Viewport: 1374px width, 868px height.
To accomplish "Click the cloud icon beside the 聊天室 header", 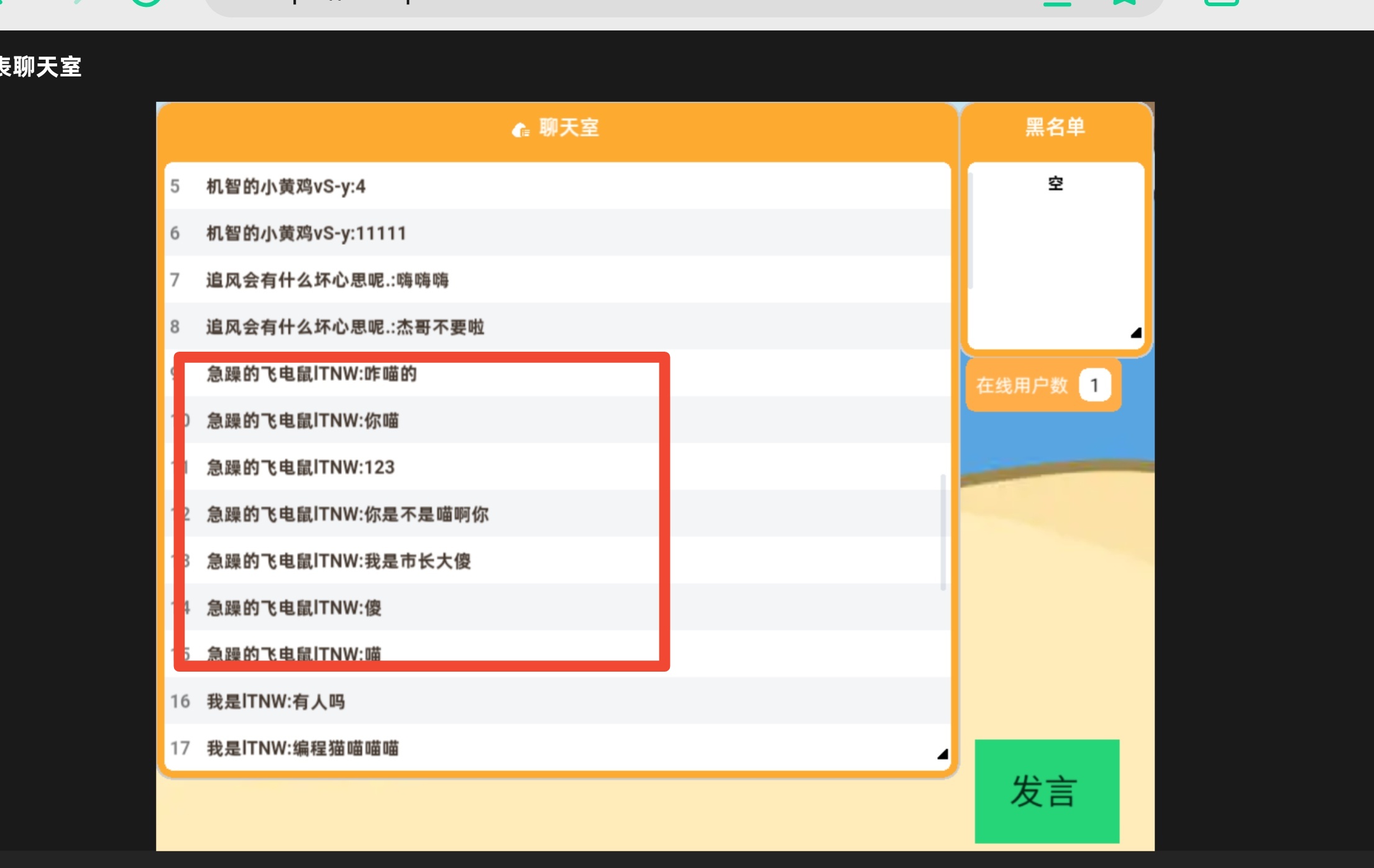I will click(x=520, y=129).
